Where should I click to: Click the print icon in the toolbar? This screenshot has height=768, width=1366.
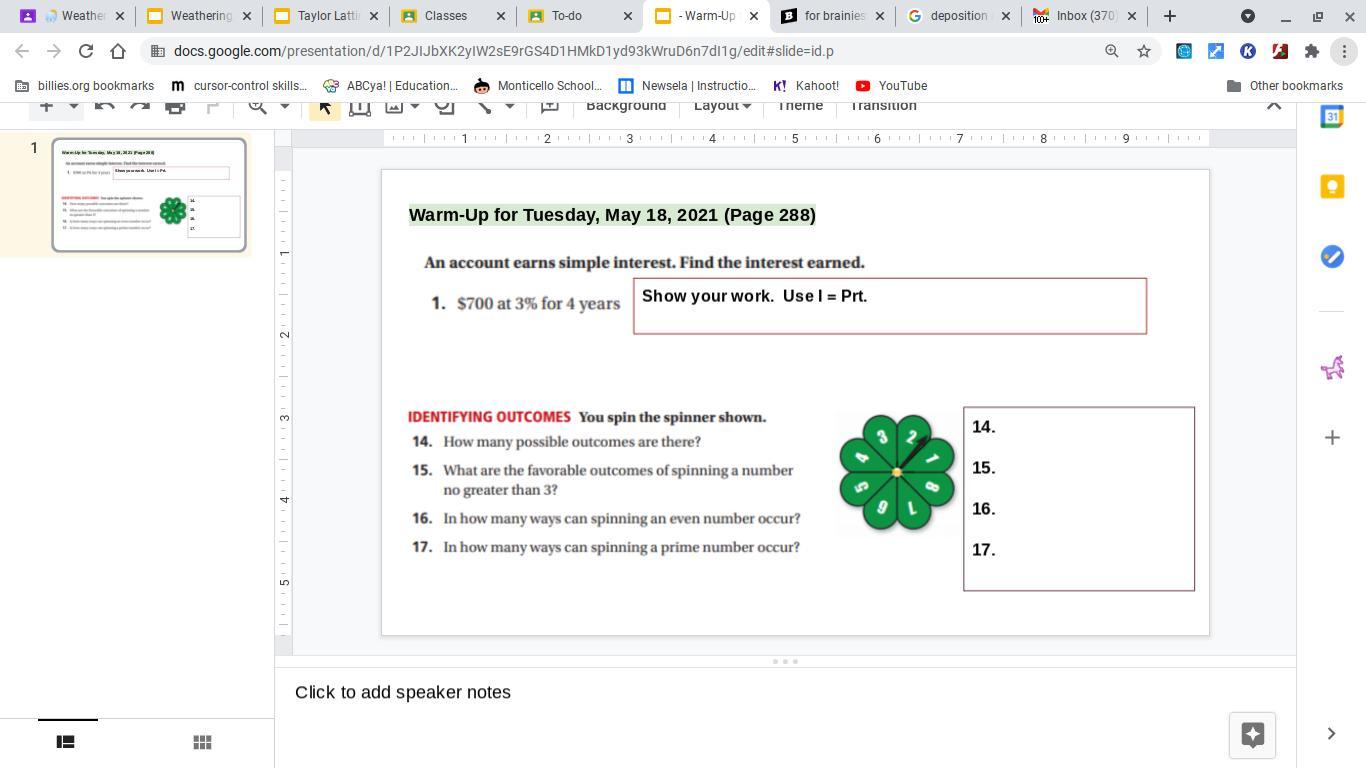(175, 106)
